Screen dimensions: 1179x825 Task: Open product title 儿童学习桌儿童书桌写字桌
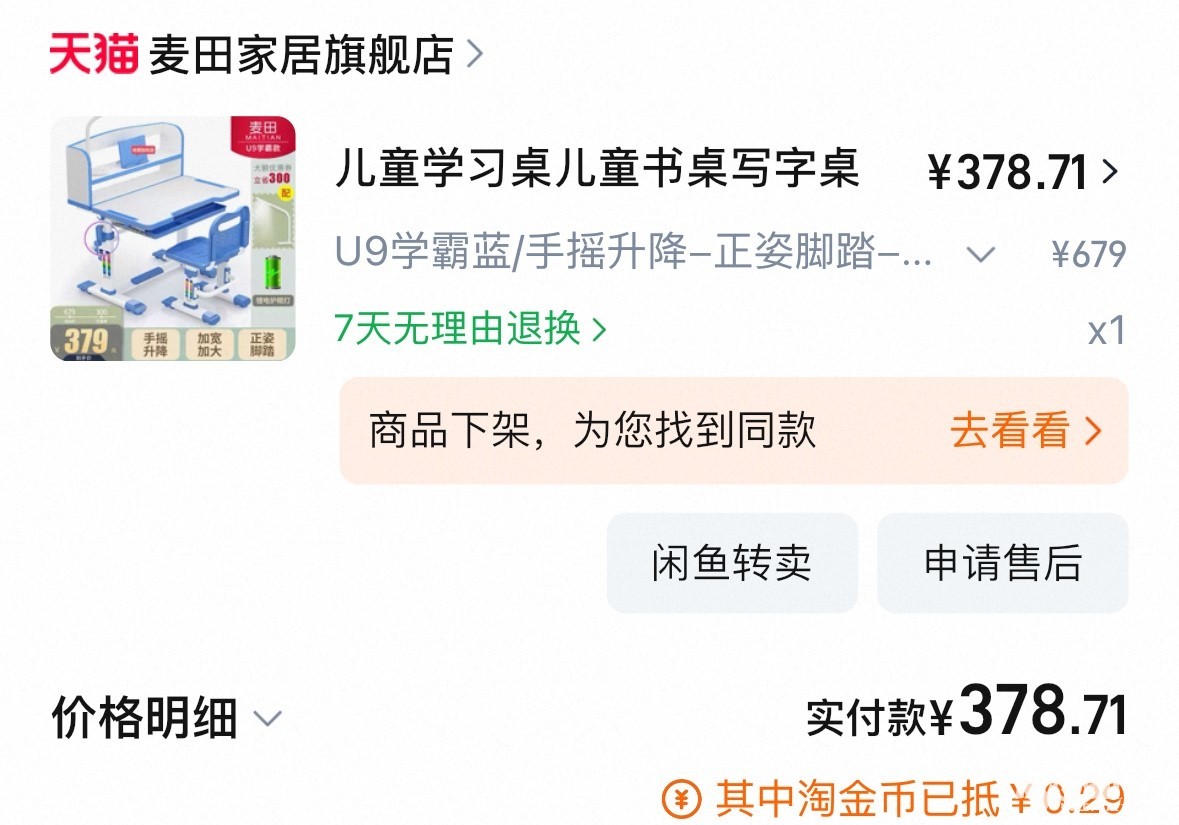(x=597, y=168)
